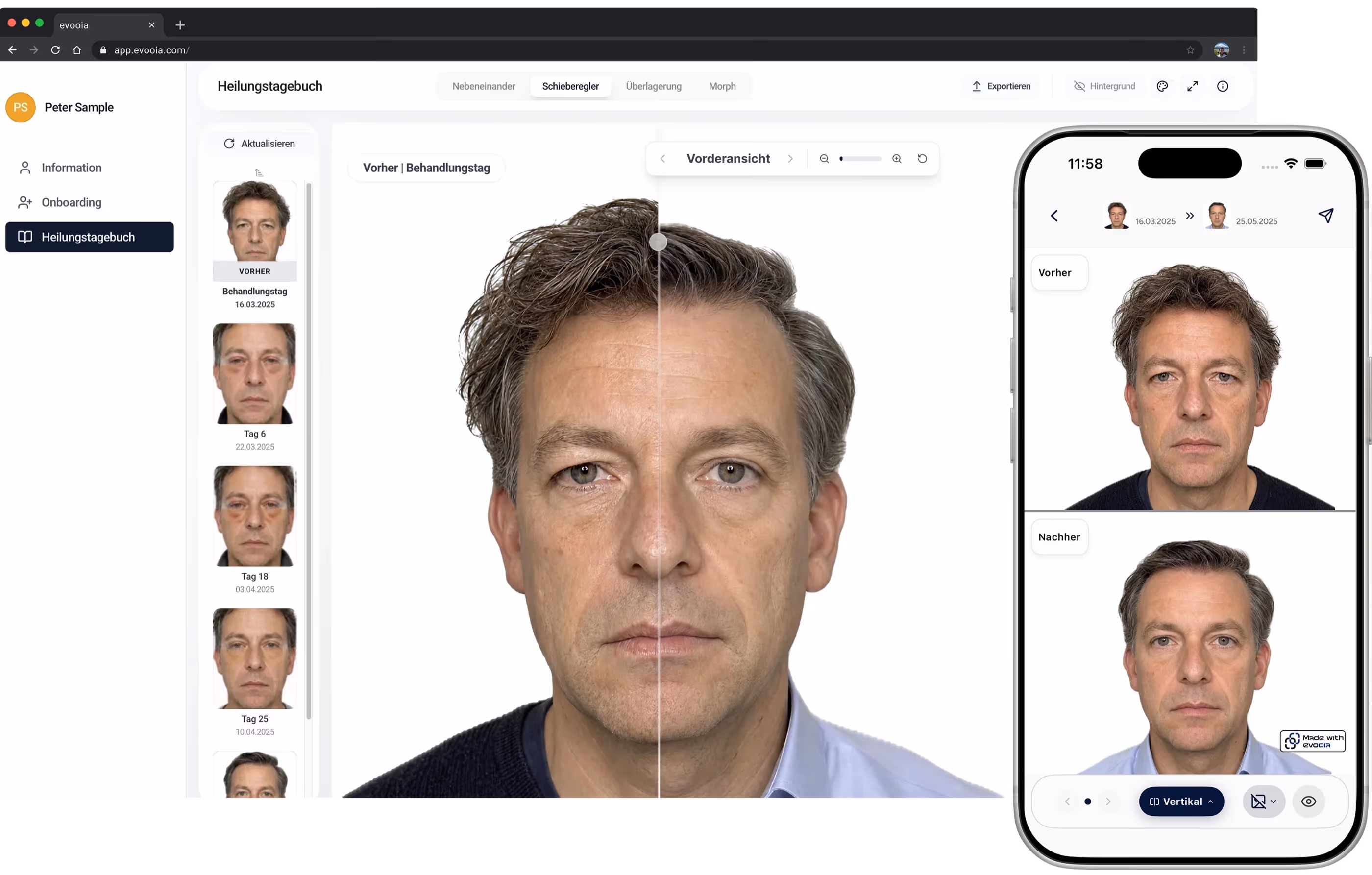Click the browser forward arrow
This screenshot has width=1372, height=875.
(34, 50)
